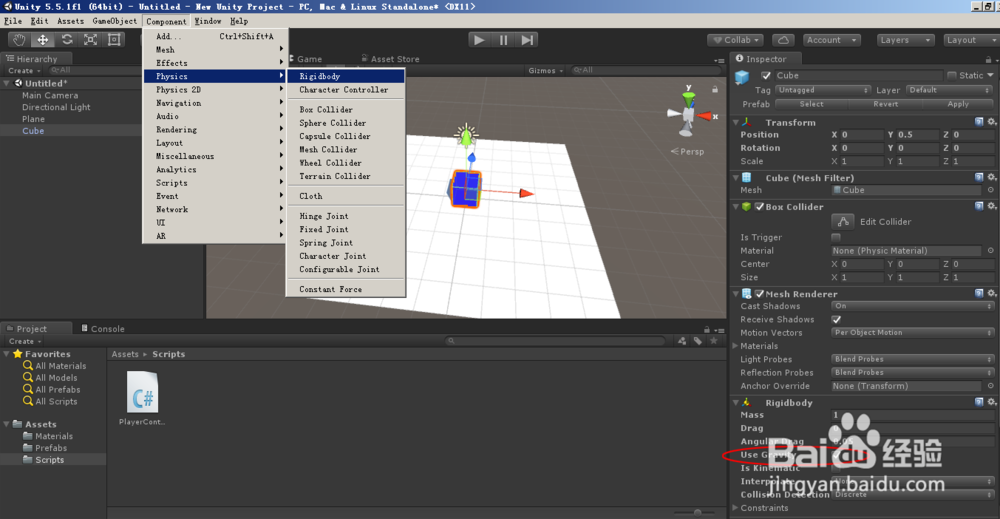Viewport: 1000px width, 519px height.
Task: Select the Hand tool
Action: (x=19, y=40)
